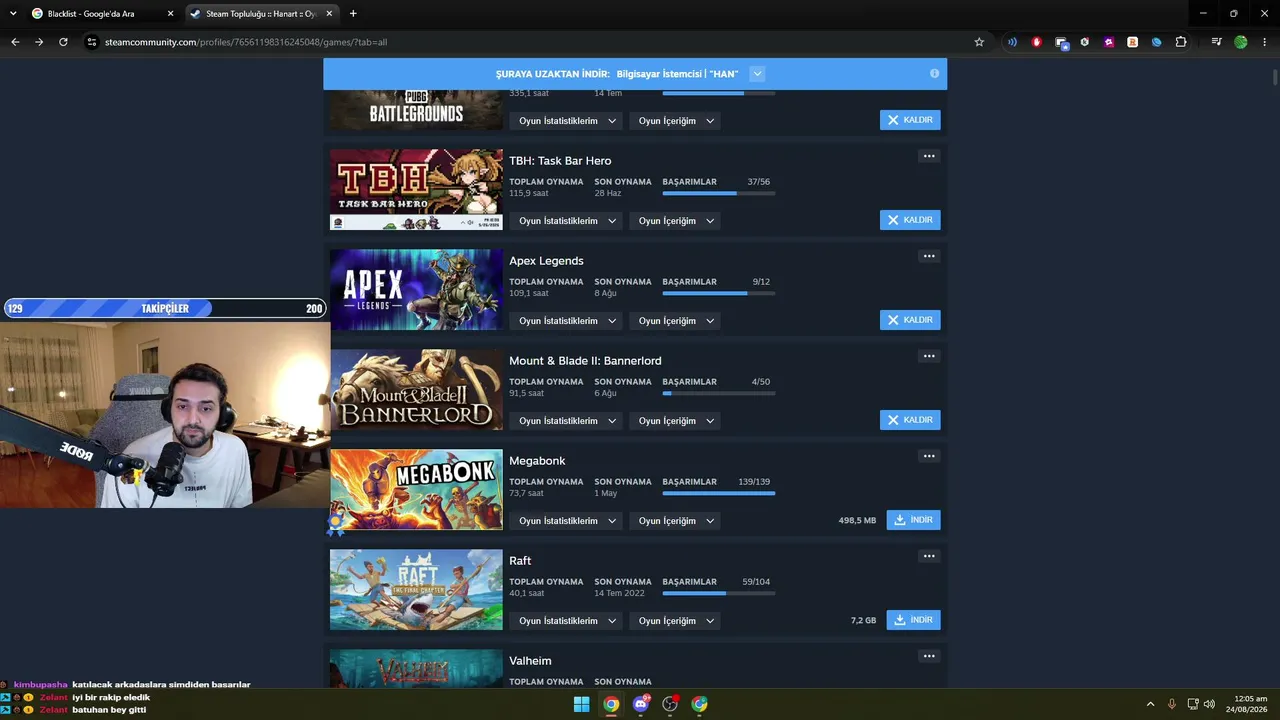Viewport: 1280px width, 720px height.
Task: Open more options for Mount & Blade II
Action: [929, 356]
